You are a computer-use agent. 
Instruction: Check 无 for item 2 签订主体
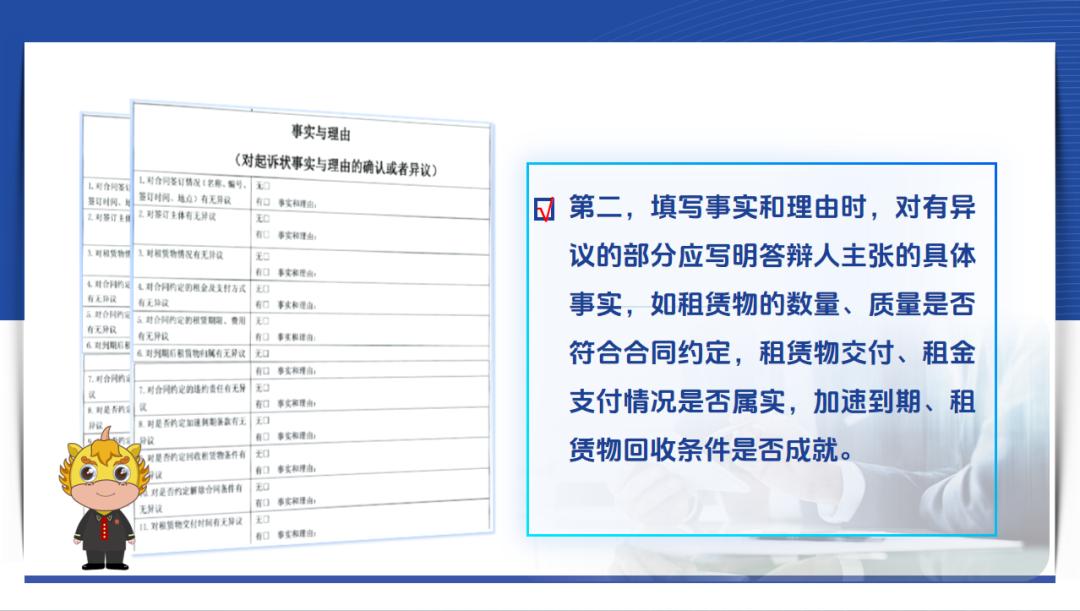(265, 219)
